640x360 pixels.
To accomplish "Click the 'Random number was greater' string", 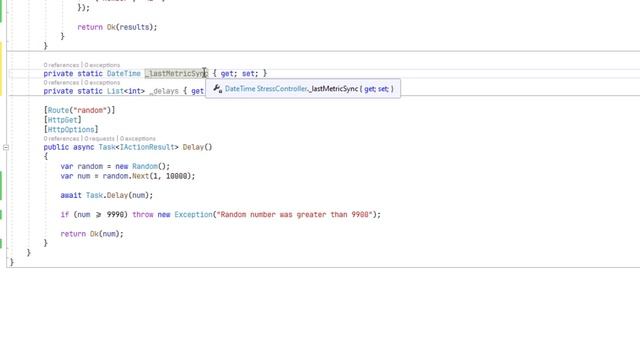I will tap(295, 215).
